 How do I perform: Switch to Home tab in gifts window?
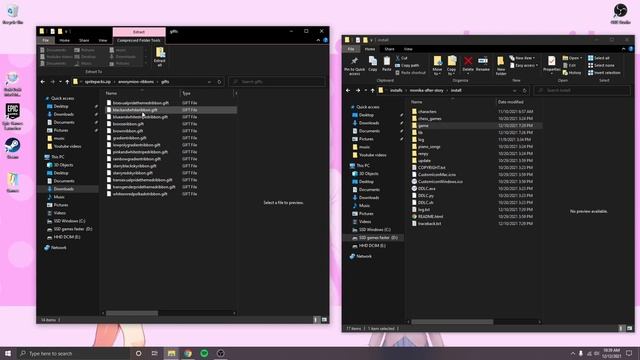click(x=64, y=40)
